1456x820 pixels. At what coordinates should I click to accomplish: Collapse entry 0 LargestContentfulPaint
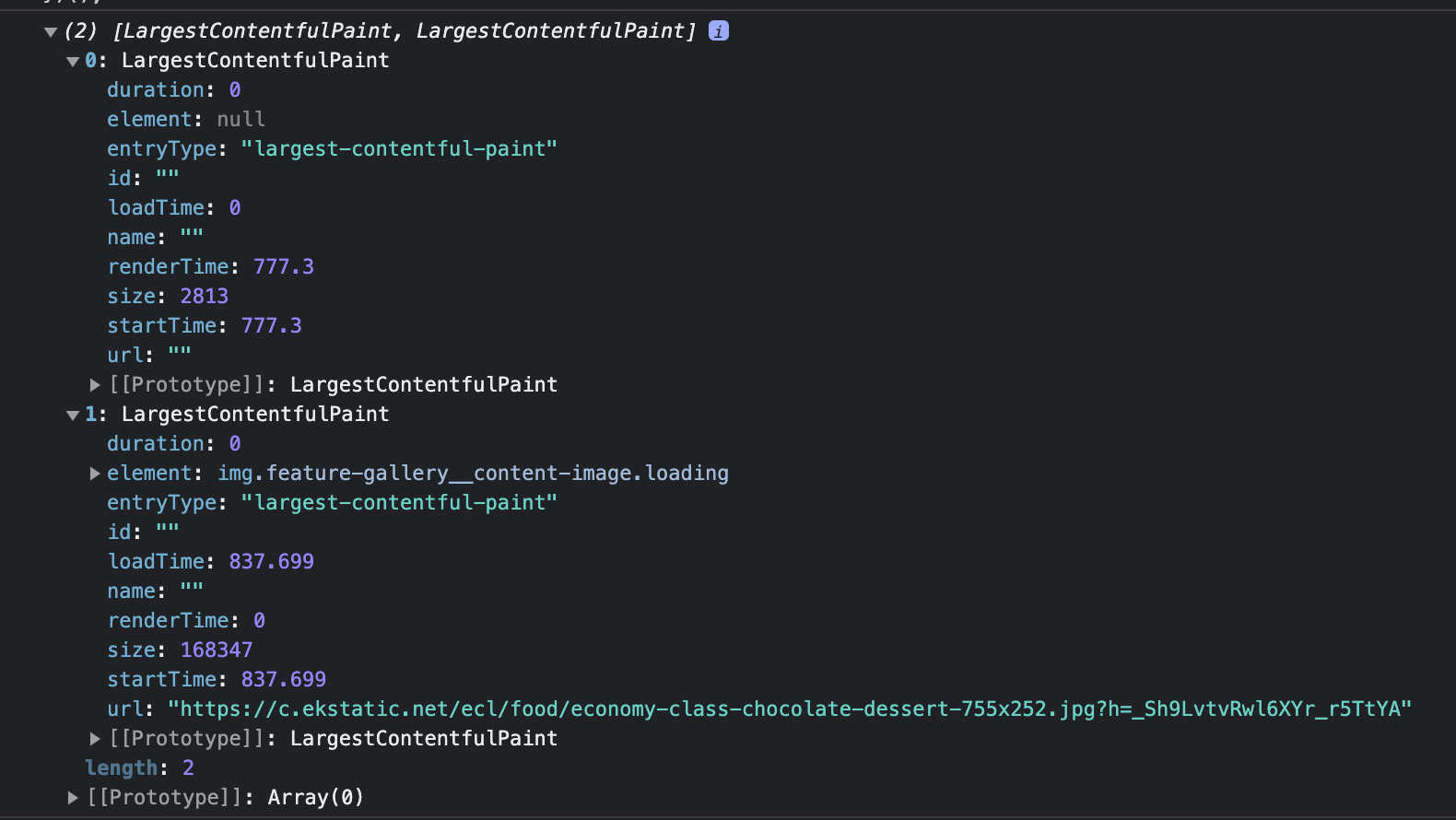point(73,62)
